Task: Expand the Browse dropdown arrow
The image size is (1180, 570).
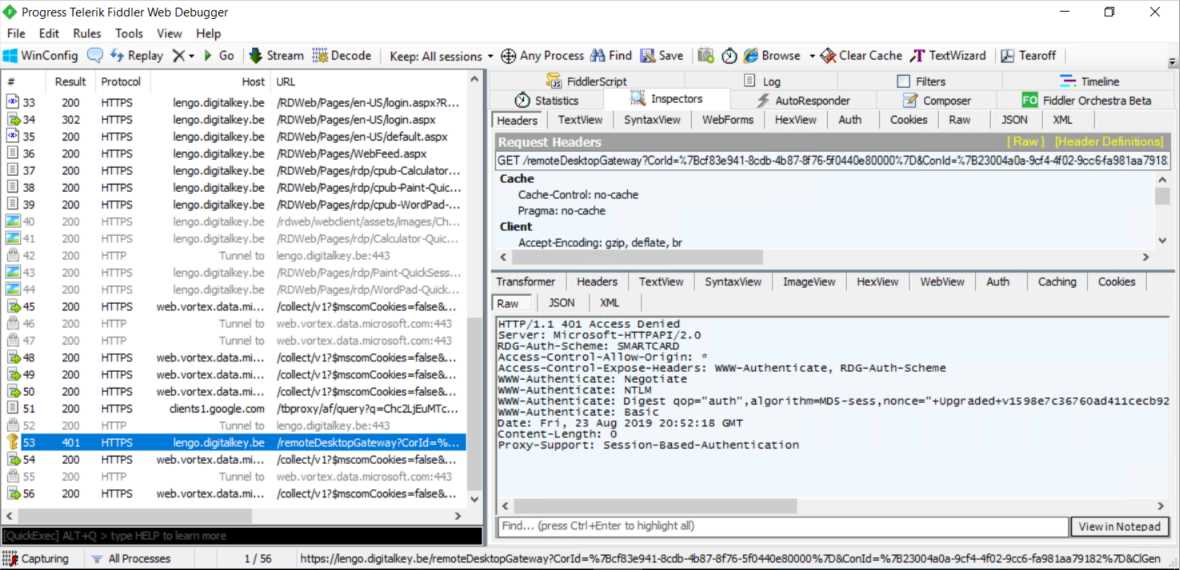Action: (x=812, y=56)
